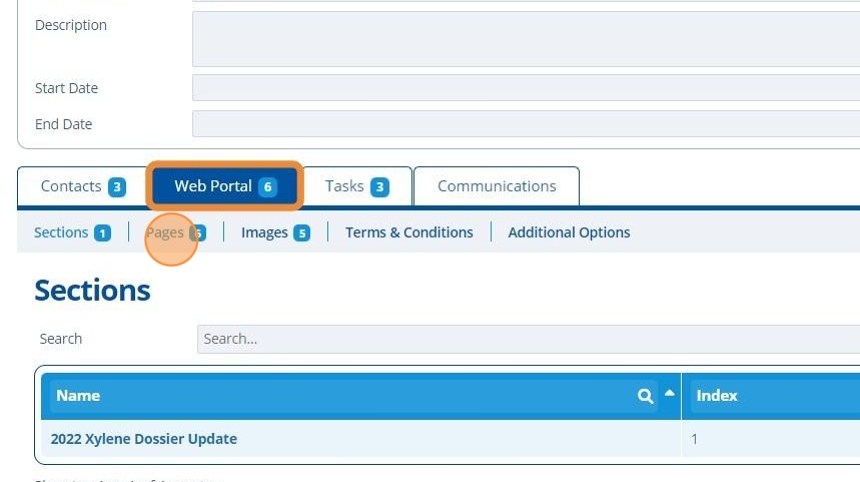Go to the Pages sub-tab
The height and width of the screenshot is (482, 860).
165,233
